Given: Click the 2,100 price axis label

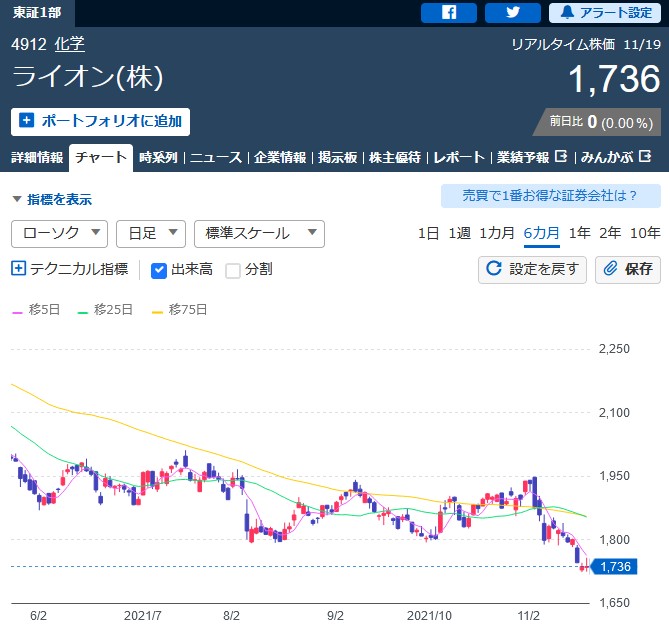Looking at the screenshot, I should pyautogui.click(x=614, y=413).
